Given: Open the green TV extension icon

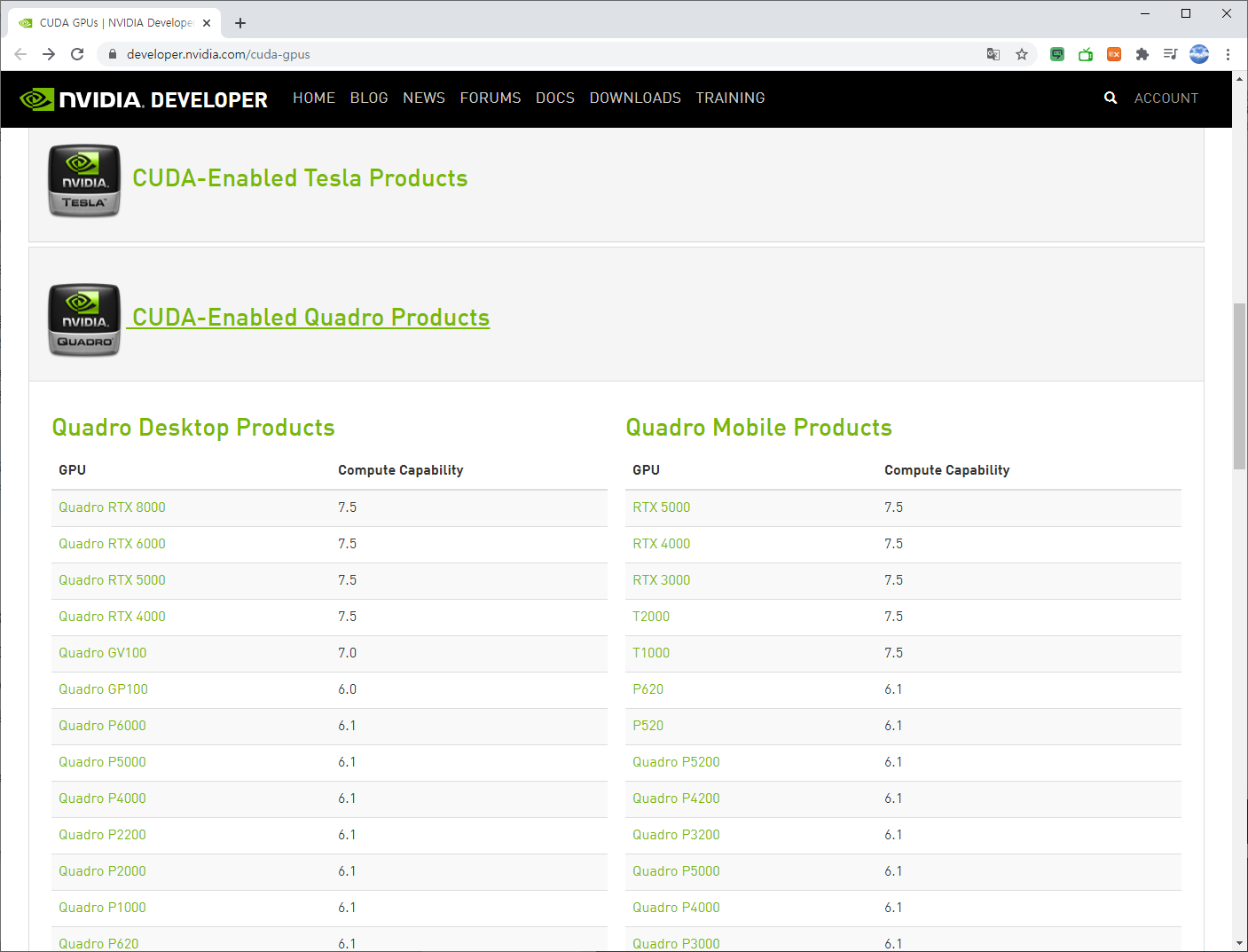Looking at the screenshot, I should tap(1086, 54).
